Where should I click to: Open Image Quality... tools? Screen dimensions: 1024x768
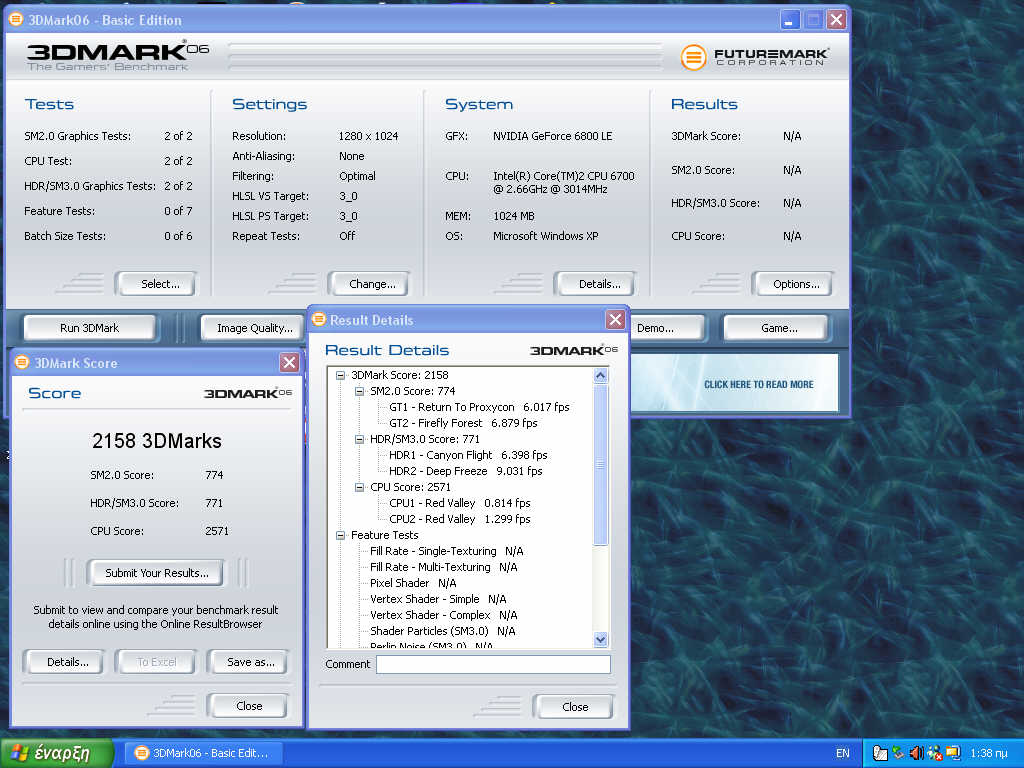[255, 328]
